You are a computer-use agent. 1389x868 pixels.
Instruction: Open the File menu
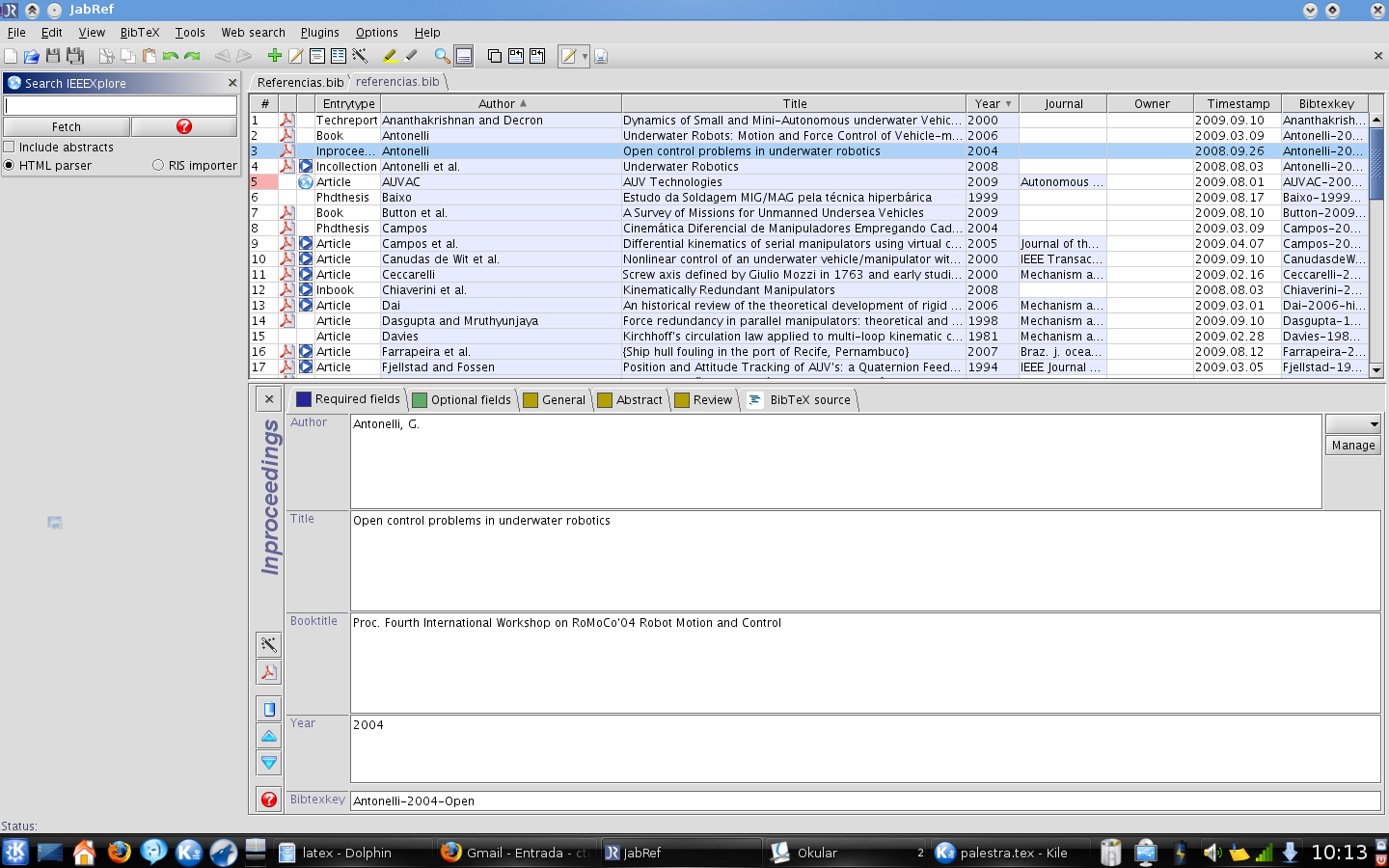coord(16,32)
